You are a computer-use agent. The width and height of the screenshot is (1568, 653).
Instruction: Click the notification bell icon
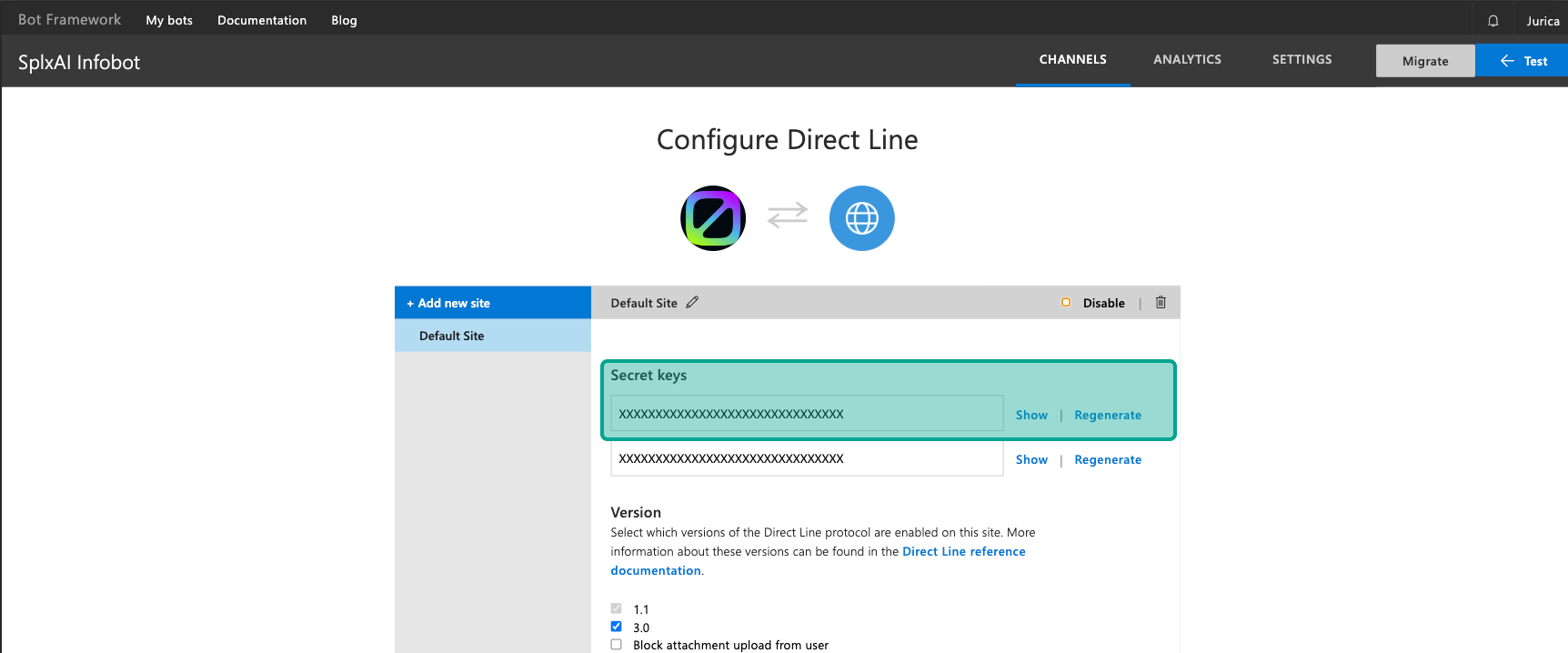(x=1493, y=21)
